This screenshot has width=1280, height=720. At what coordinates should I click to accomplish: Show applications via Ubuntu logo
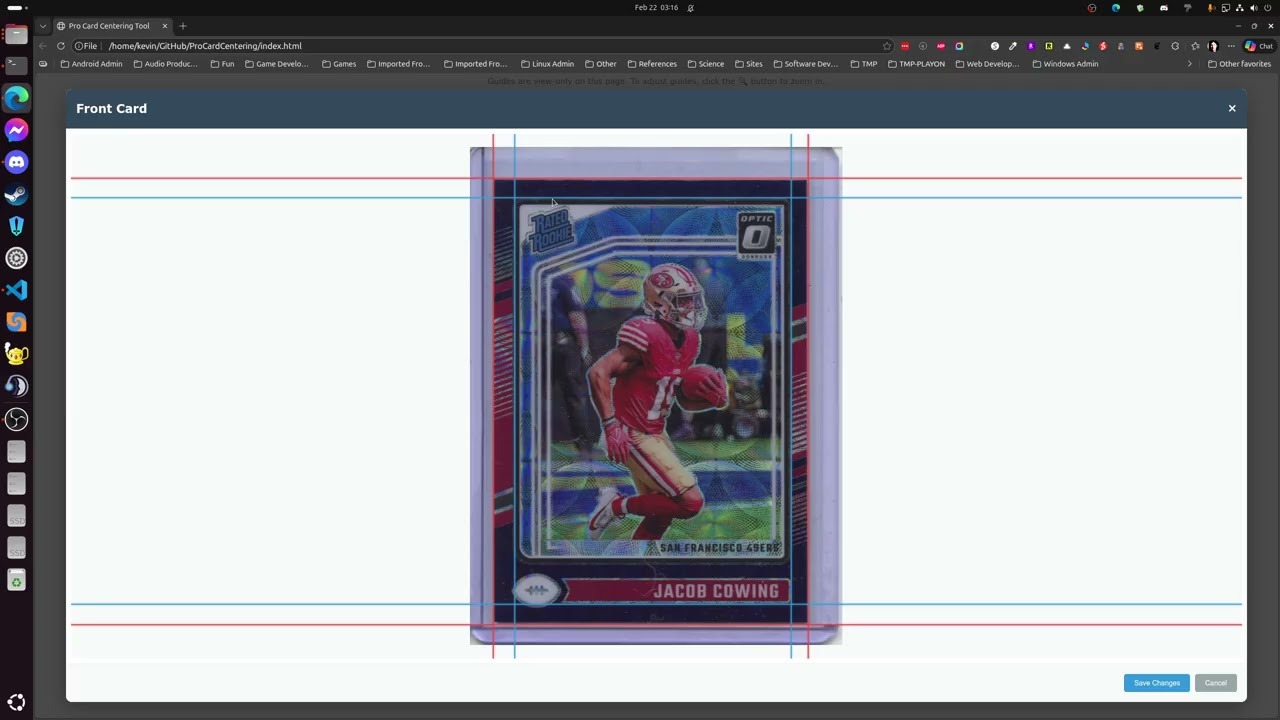point(16,702)
